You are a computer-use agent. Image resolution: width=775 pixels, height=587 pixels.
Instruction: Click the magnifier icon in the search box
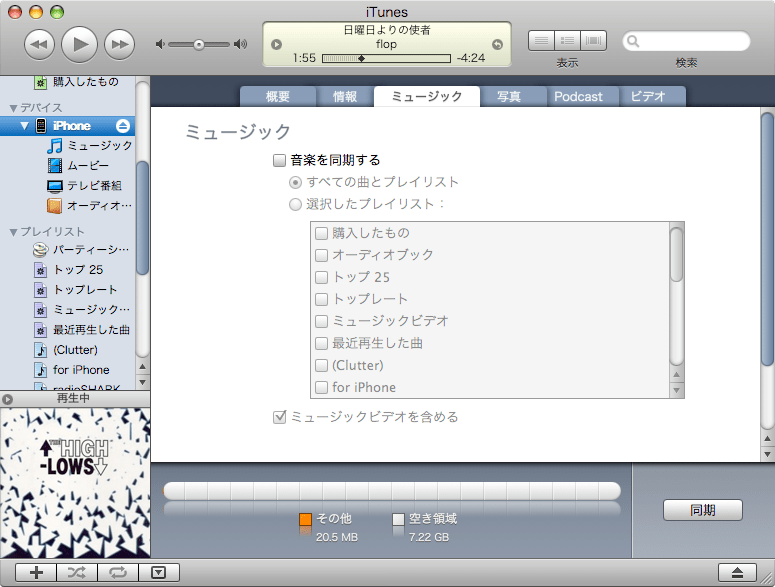(x=633, y=41)
